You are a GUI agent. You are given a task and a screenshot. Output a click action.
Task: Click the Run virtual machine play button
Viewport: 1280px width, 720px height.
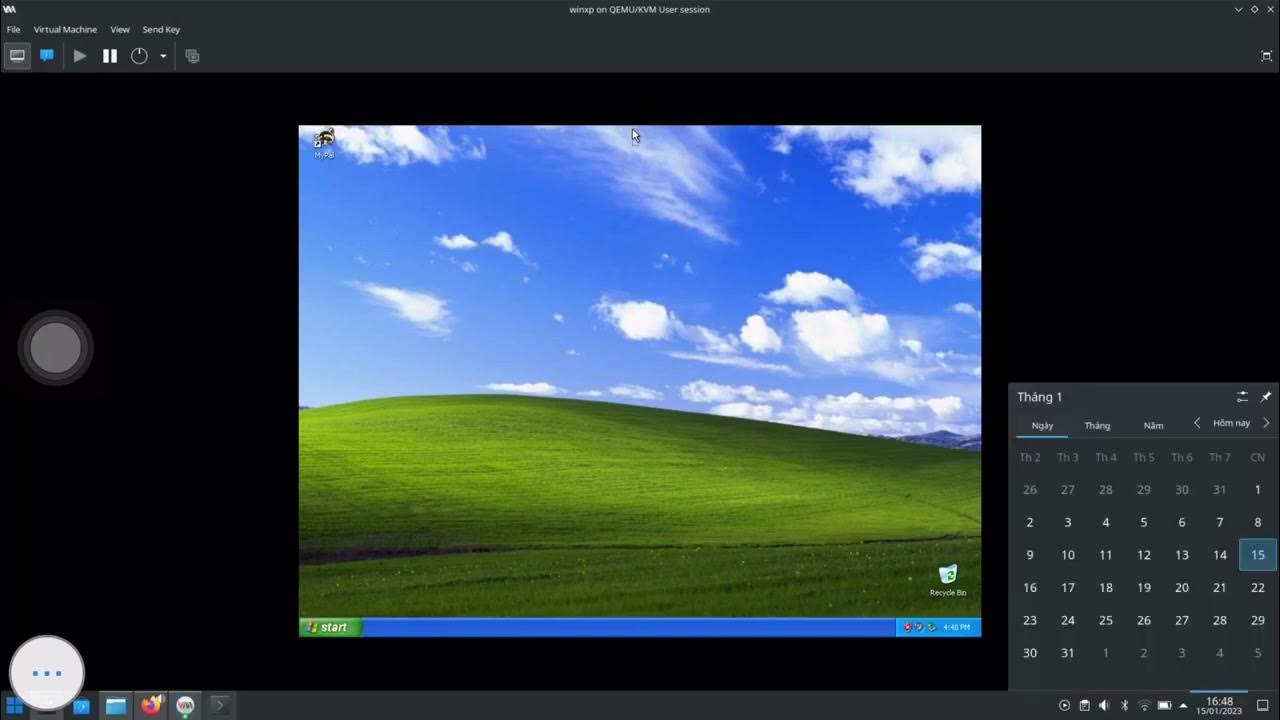[80, 56]
